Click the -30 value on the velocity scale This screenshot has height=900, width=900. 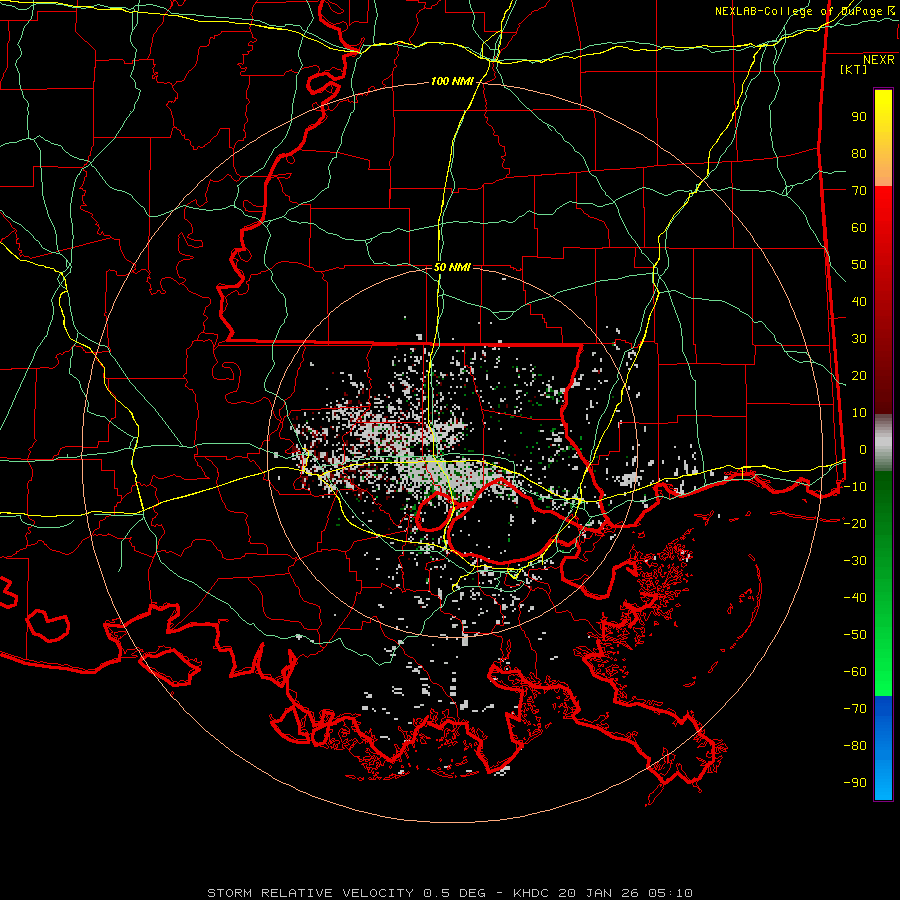[855, 561]
